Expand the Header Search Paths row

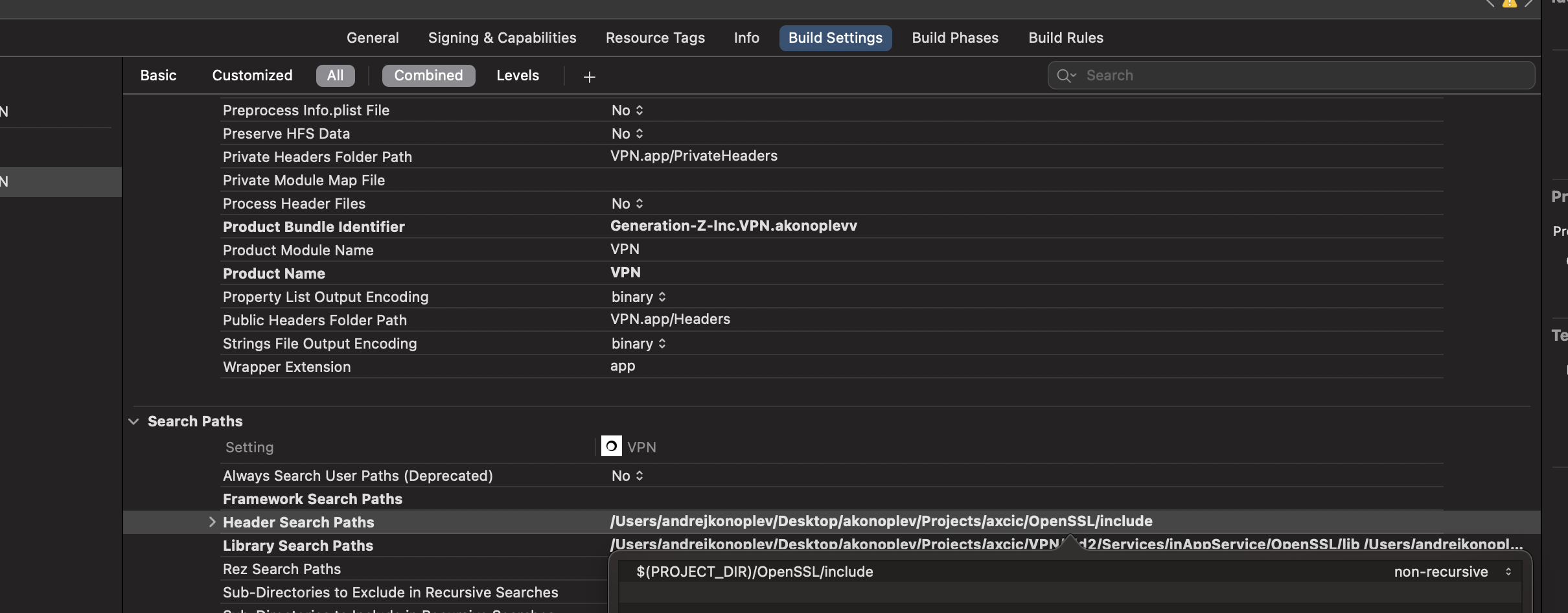click(x=212, y=522)
